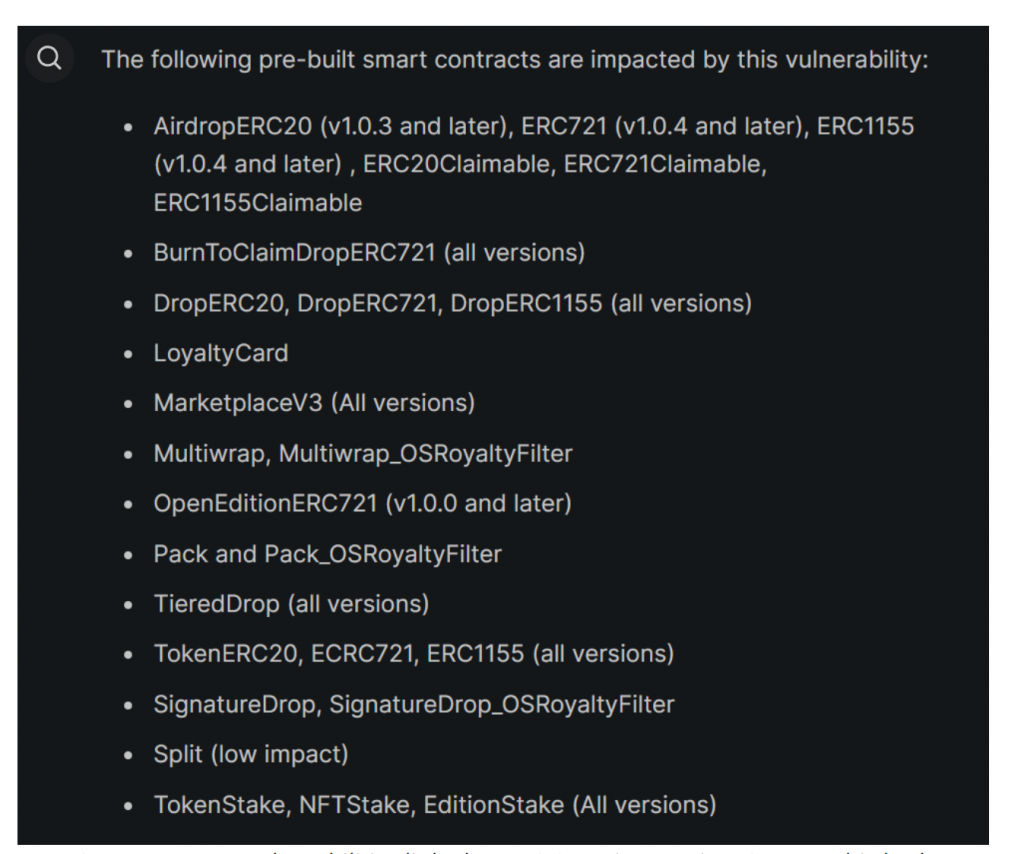Click the LoyaltyCard list item
The image size is (1024, 854).
(x=221, y=353)
